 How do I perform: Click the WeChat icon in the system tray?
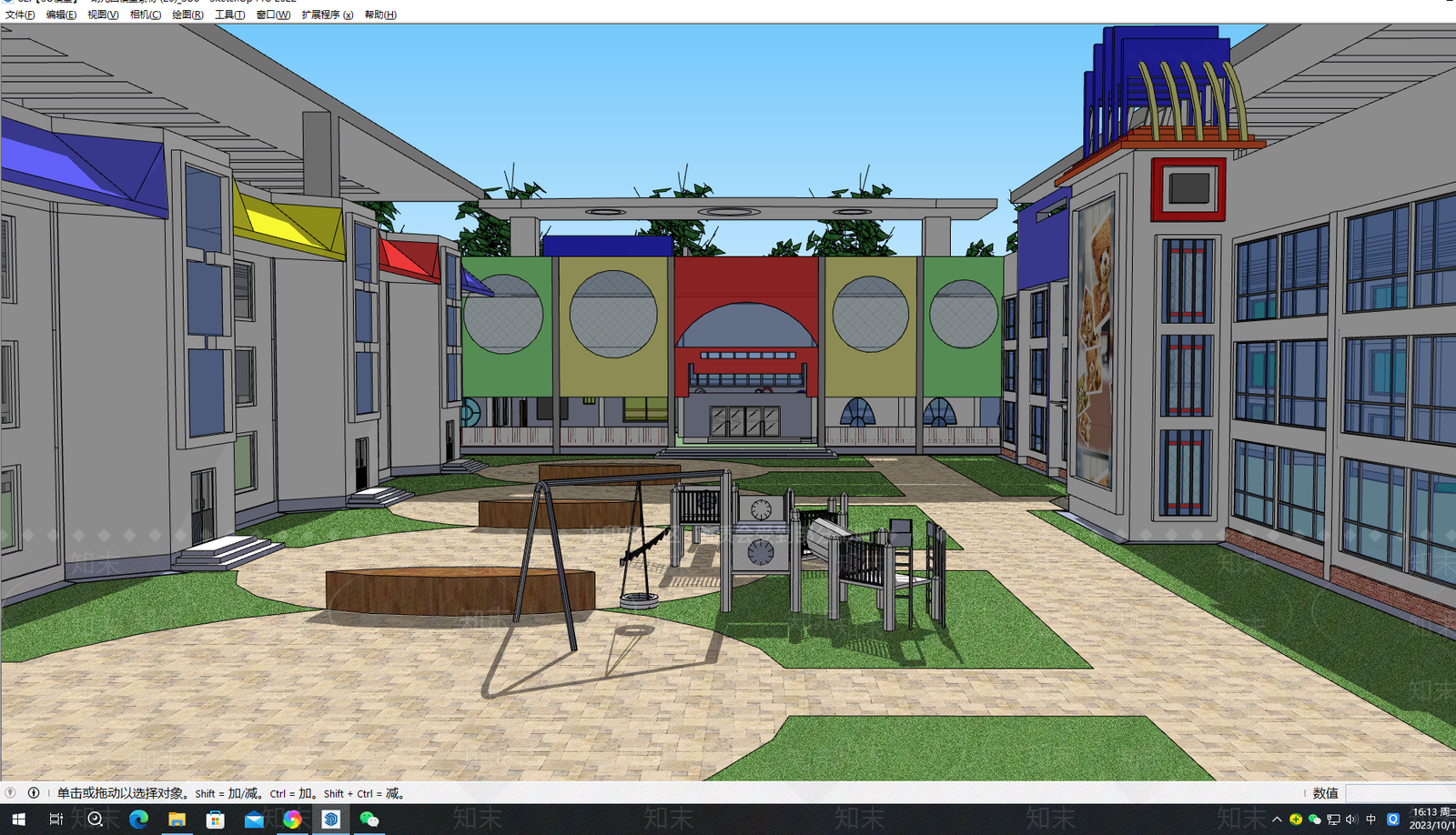click(x=1315, y=820)
